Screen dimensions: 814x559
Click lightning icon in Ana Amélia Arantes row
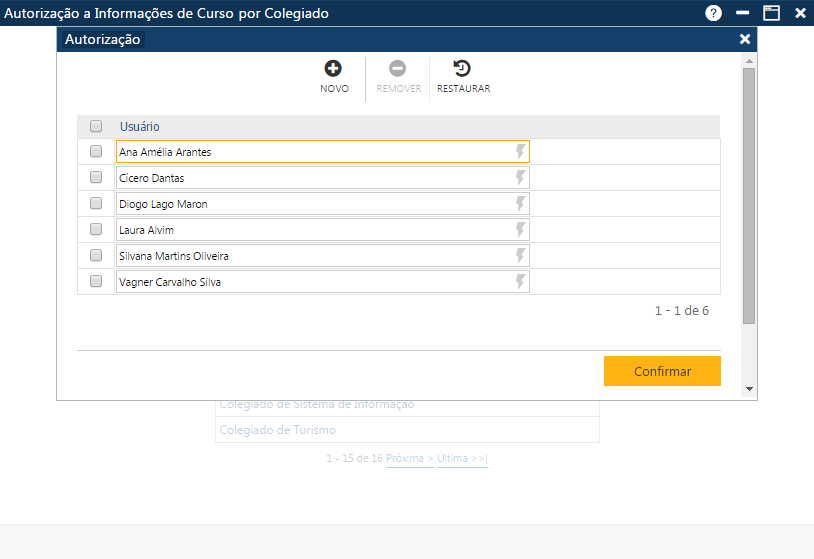[x=520, y=151]
